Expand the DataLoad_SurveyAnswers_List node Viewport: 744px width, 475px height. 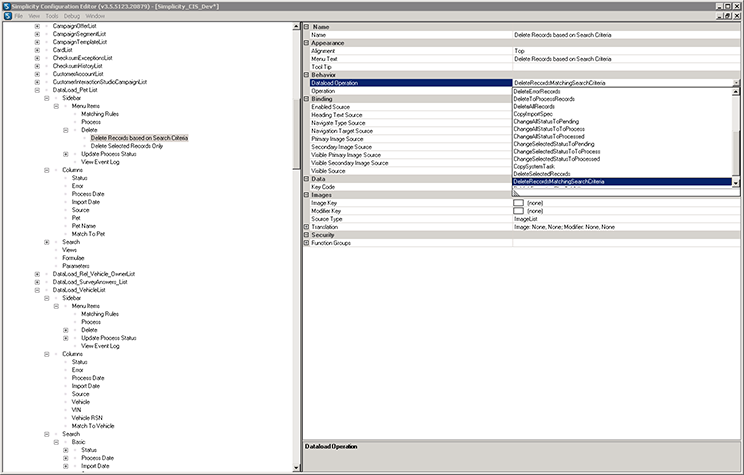click(x=37, y=282)
